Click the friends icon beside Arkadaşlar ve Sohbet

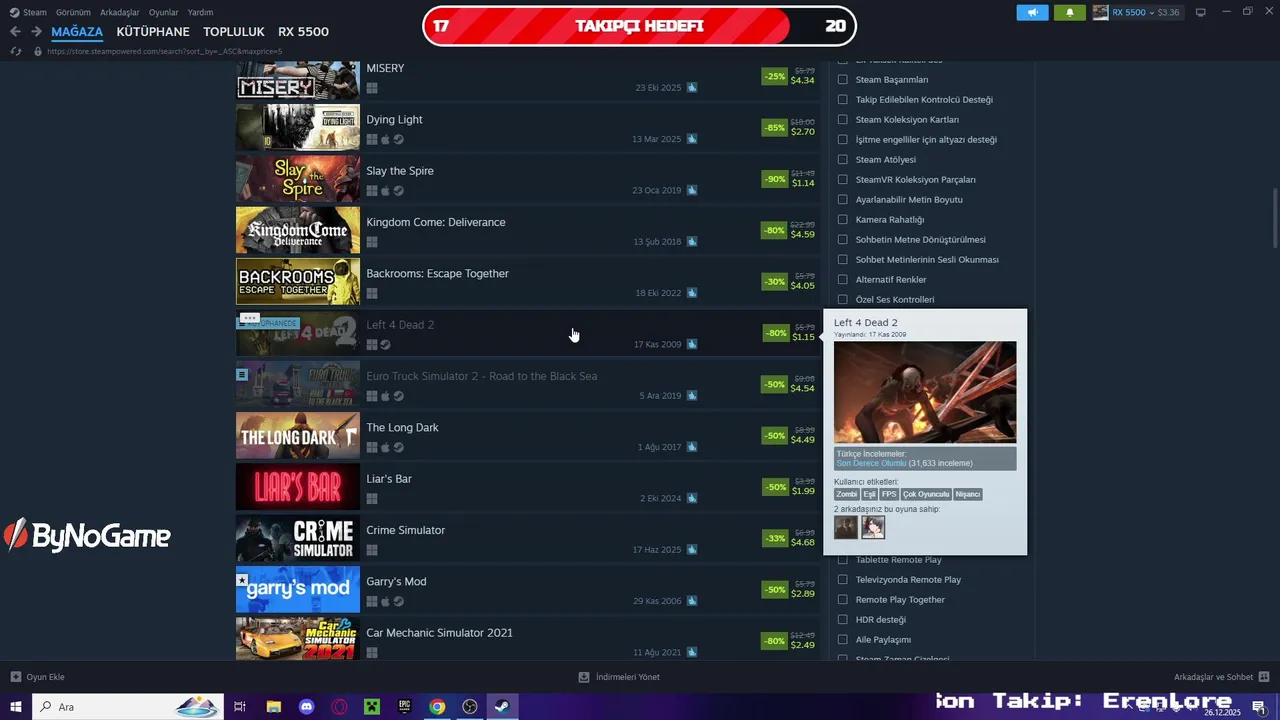coord(1264,677)
